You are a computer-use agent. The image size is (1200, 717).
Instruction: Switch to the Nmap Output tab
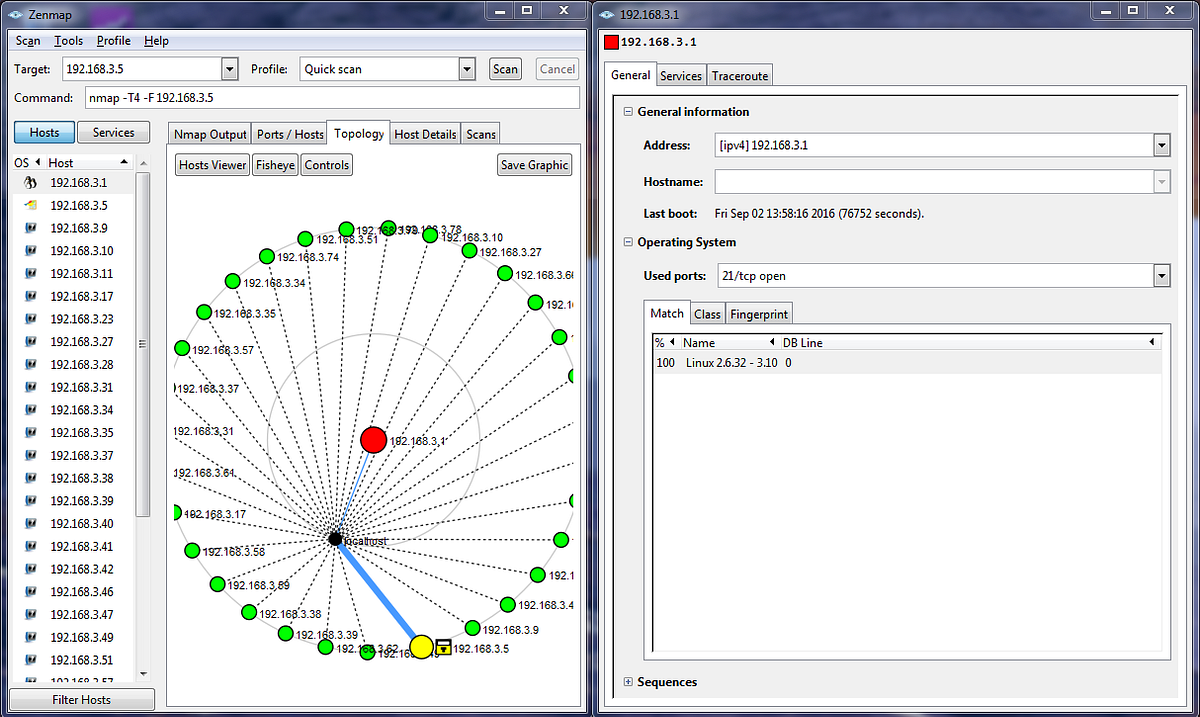[x=210, y=134]
